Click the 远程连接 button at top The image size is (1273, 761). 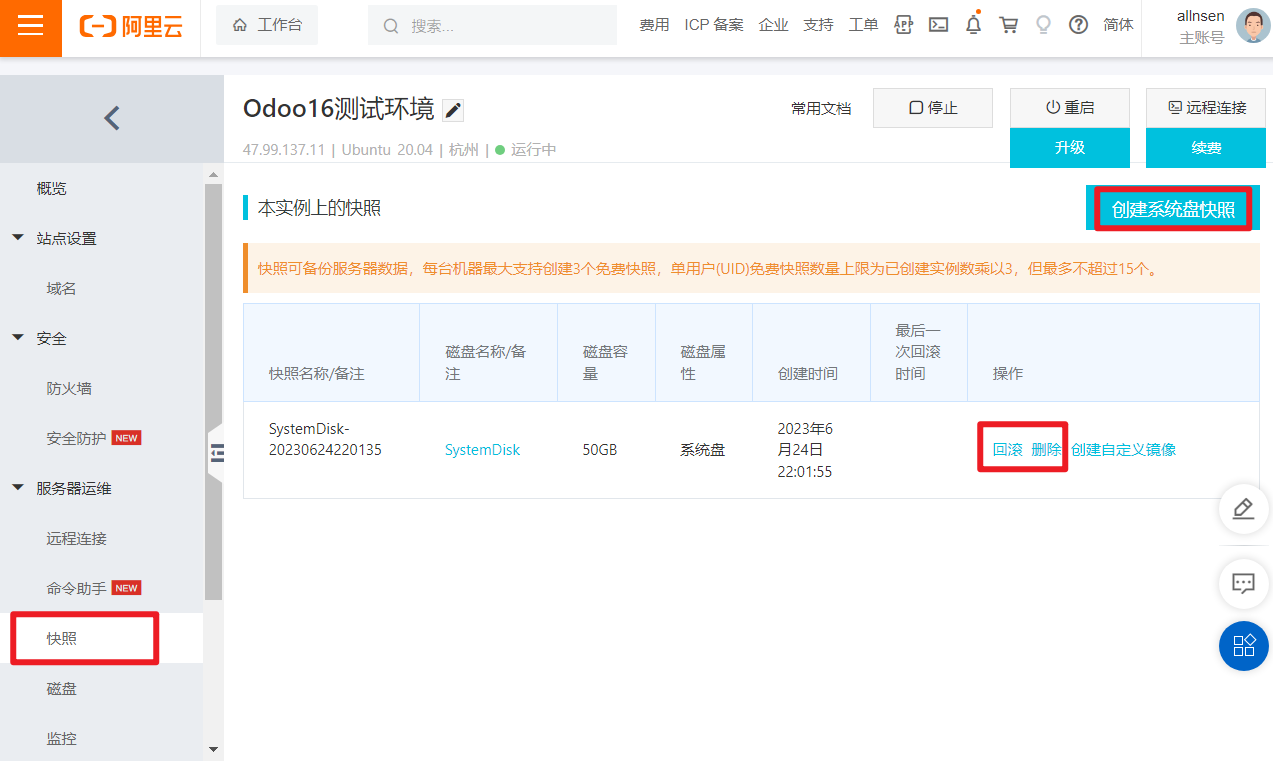1206,108
